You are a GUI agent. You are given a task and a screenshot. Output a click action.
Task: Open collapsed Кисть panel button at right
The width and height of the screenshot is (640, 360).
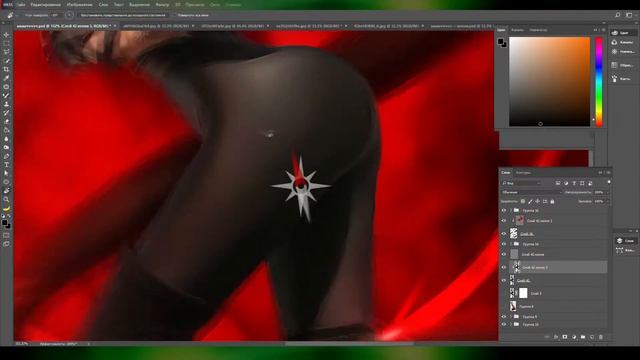pos(623,78)
